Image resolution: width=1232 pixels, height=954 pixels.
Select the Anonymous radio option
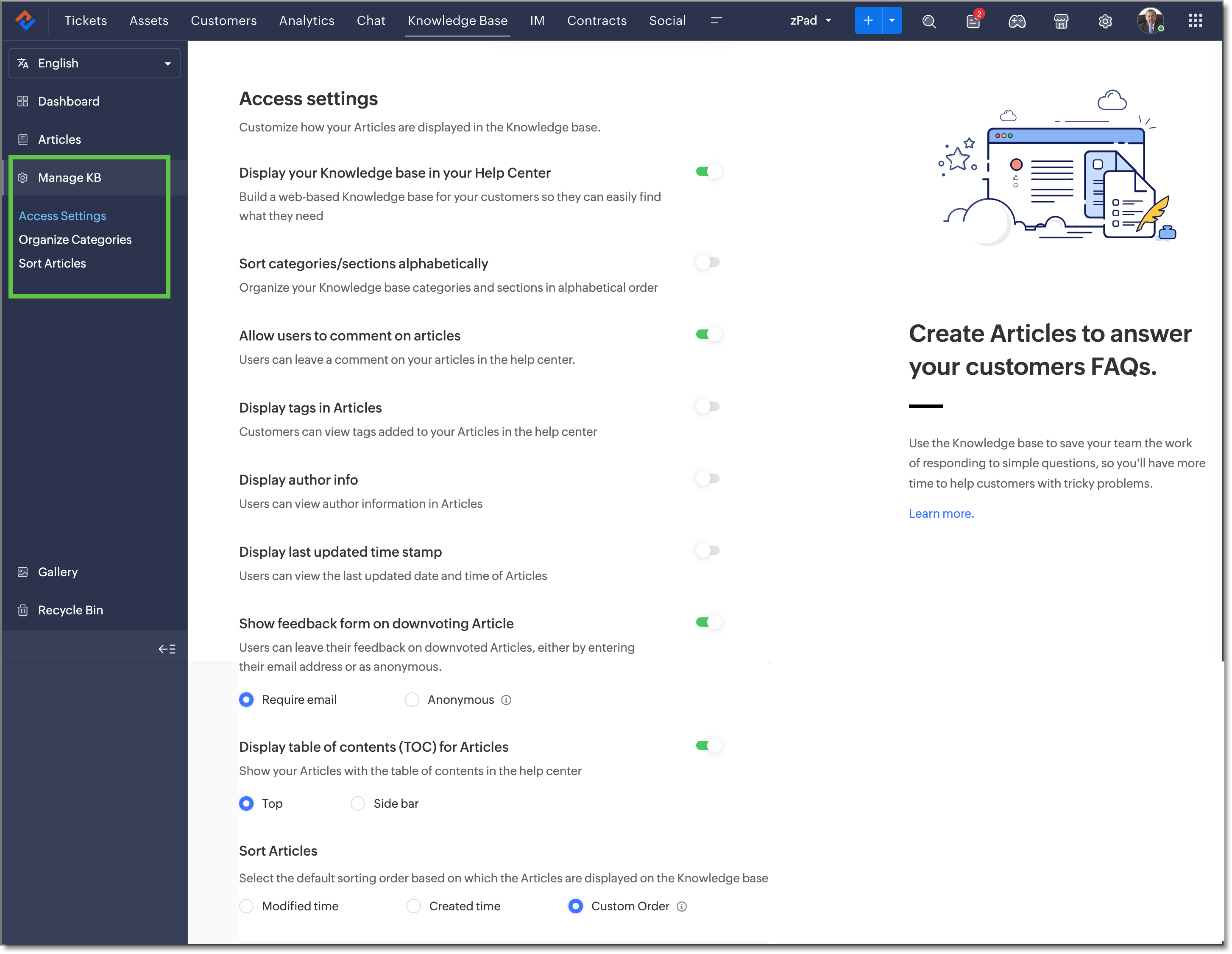[x=413, y=700]
